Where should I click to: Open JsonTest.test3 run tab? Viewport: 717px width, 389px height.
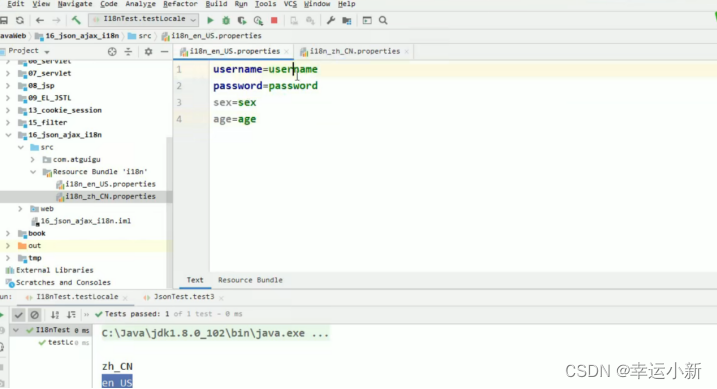tap(183, 297)
